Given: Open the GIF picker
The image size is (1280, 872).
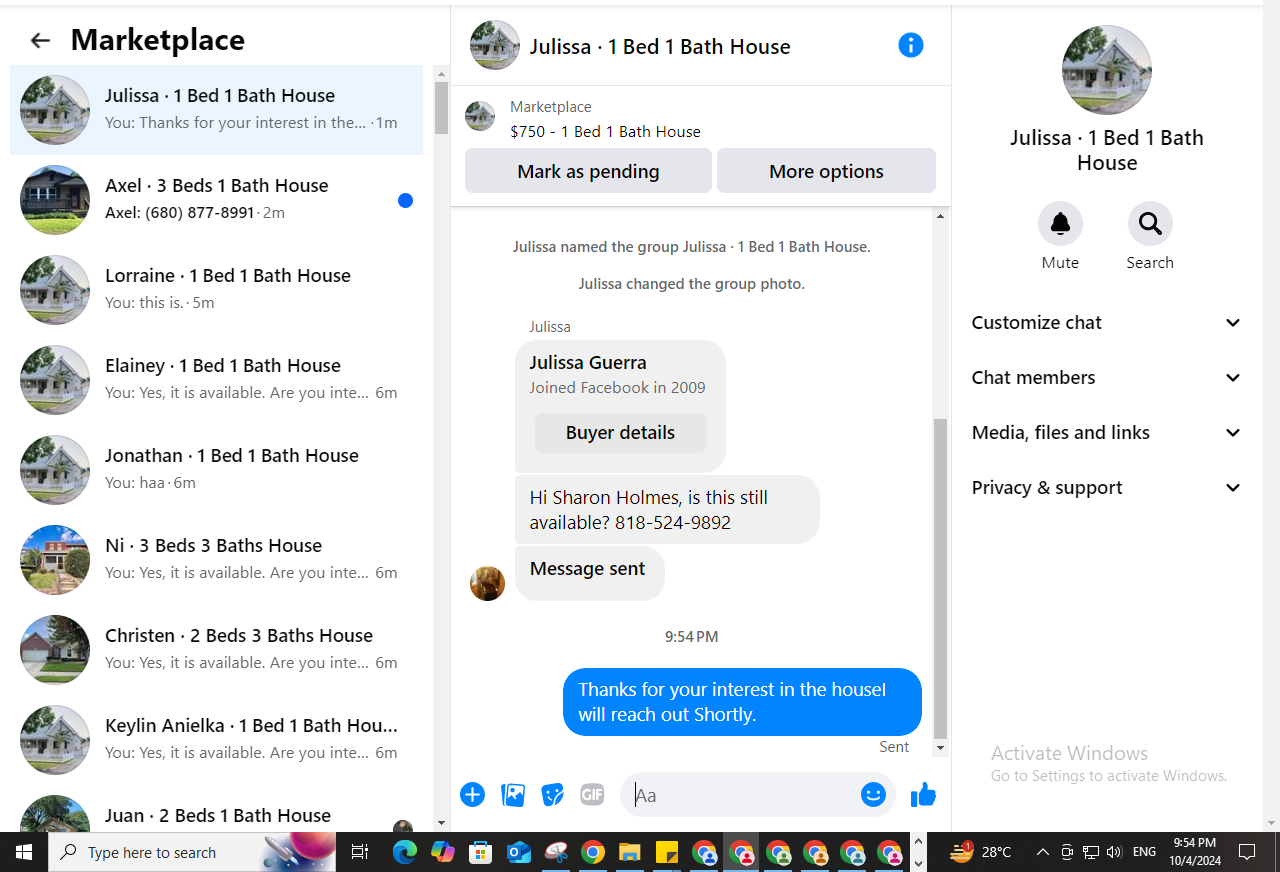Looking at the screenshot, I should point(592,794).
